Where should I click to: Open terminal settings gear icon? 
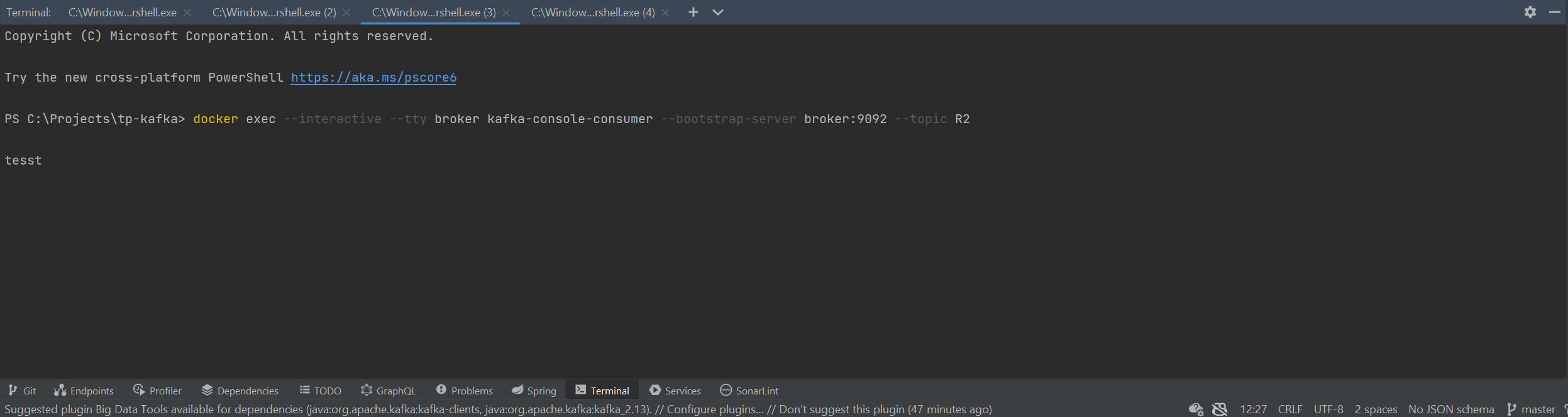pyautogui.click(x=1530, y=12)
